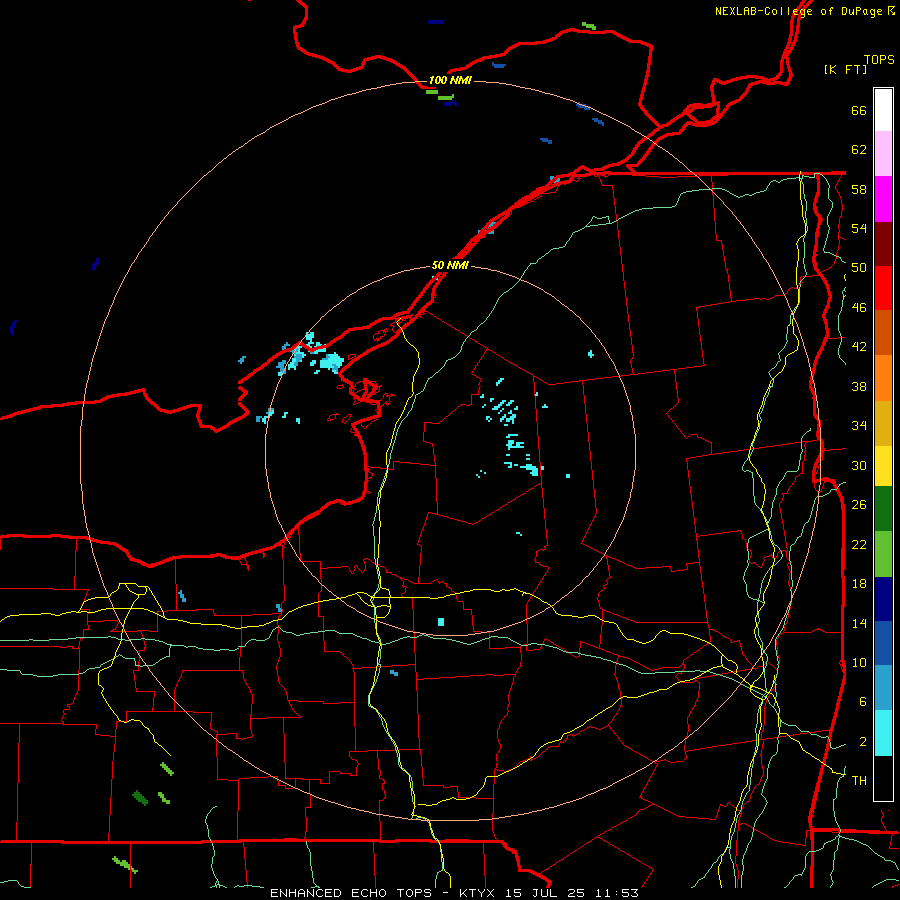Click the light pink legend swatch

(883, 154)
